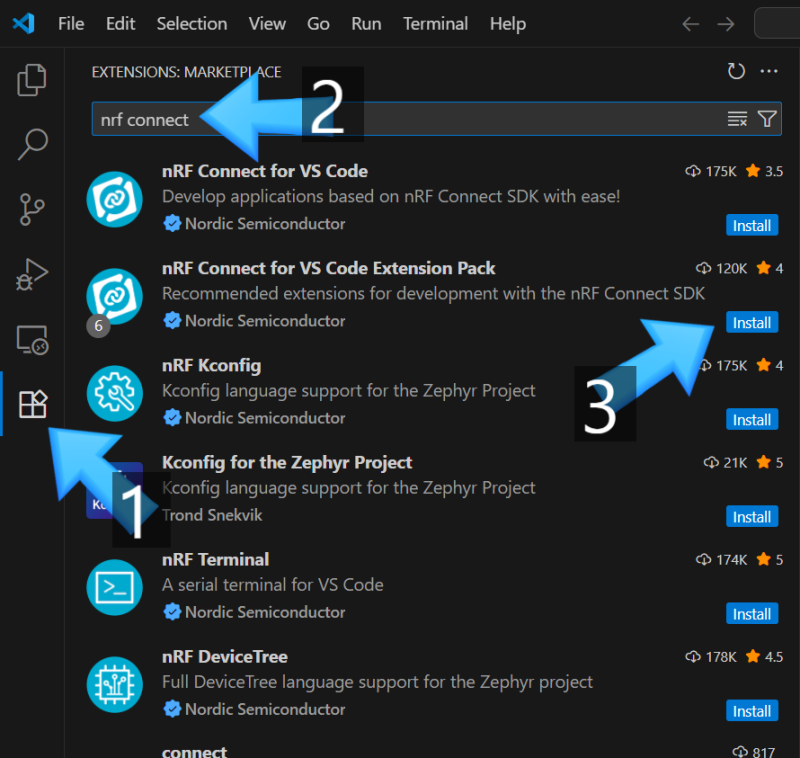Open the Source Control view

(32, 209)
